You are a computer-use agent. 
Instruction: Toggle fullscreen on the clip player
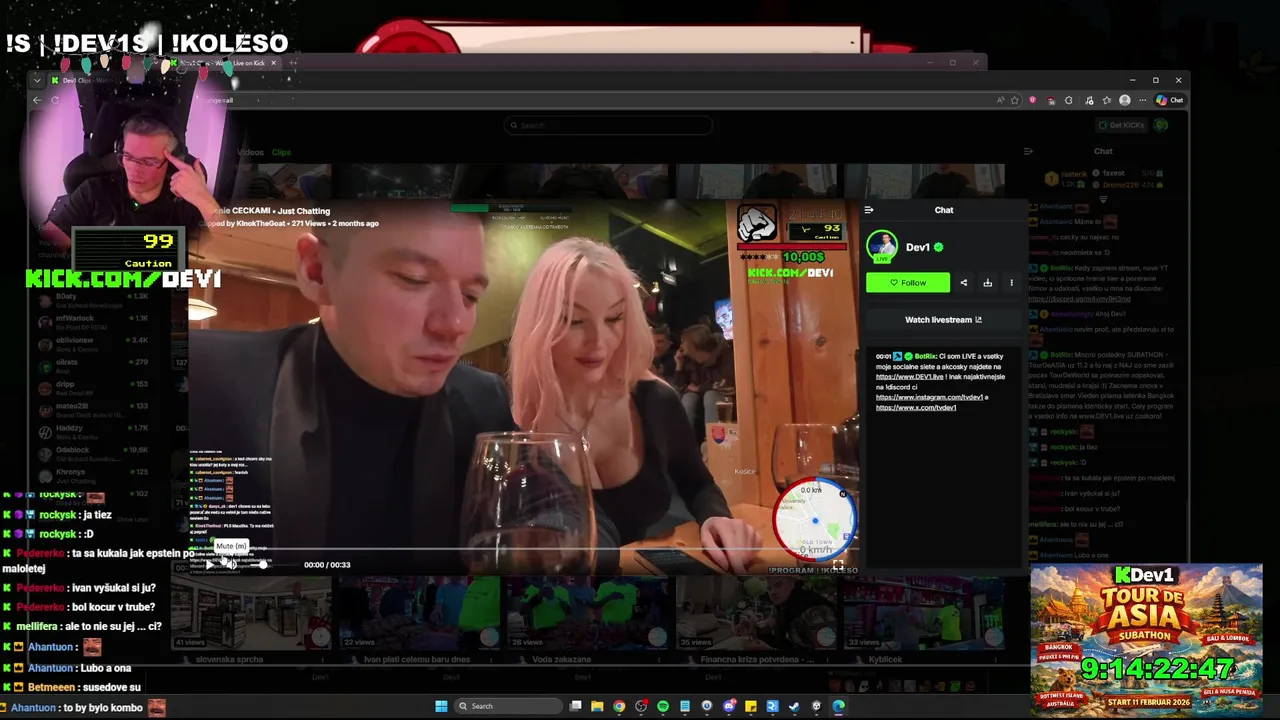coord(838,565)
